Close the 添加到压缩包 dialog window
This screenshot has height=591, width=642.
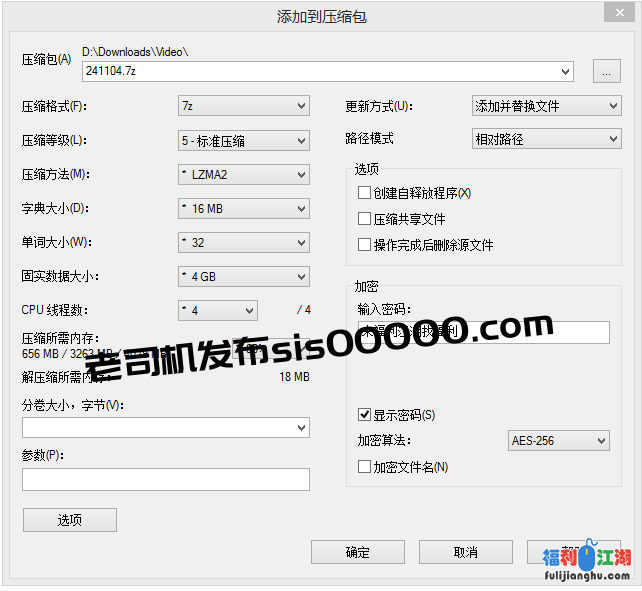pyautogui.click(x=616, y=14)
